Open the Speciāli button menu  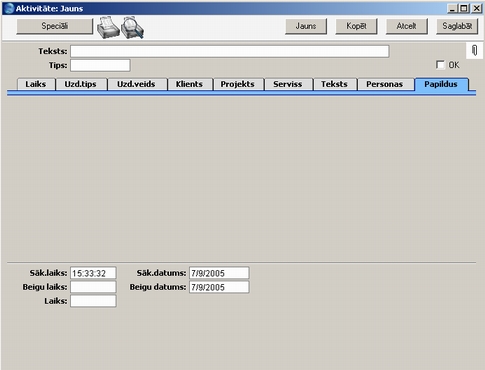(x=55, y=26)
